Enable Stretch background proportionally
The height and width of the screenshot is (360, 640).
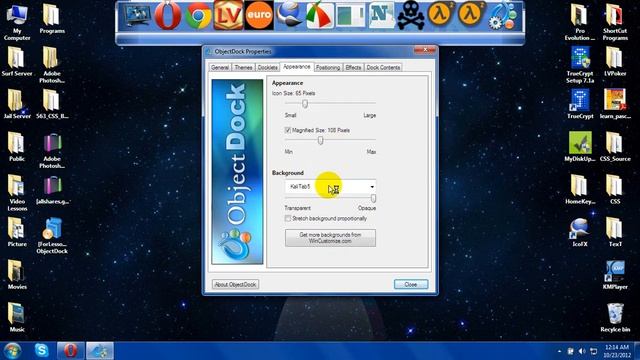pos(288,219)
